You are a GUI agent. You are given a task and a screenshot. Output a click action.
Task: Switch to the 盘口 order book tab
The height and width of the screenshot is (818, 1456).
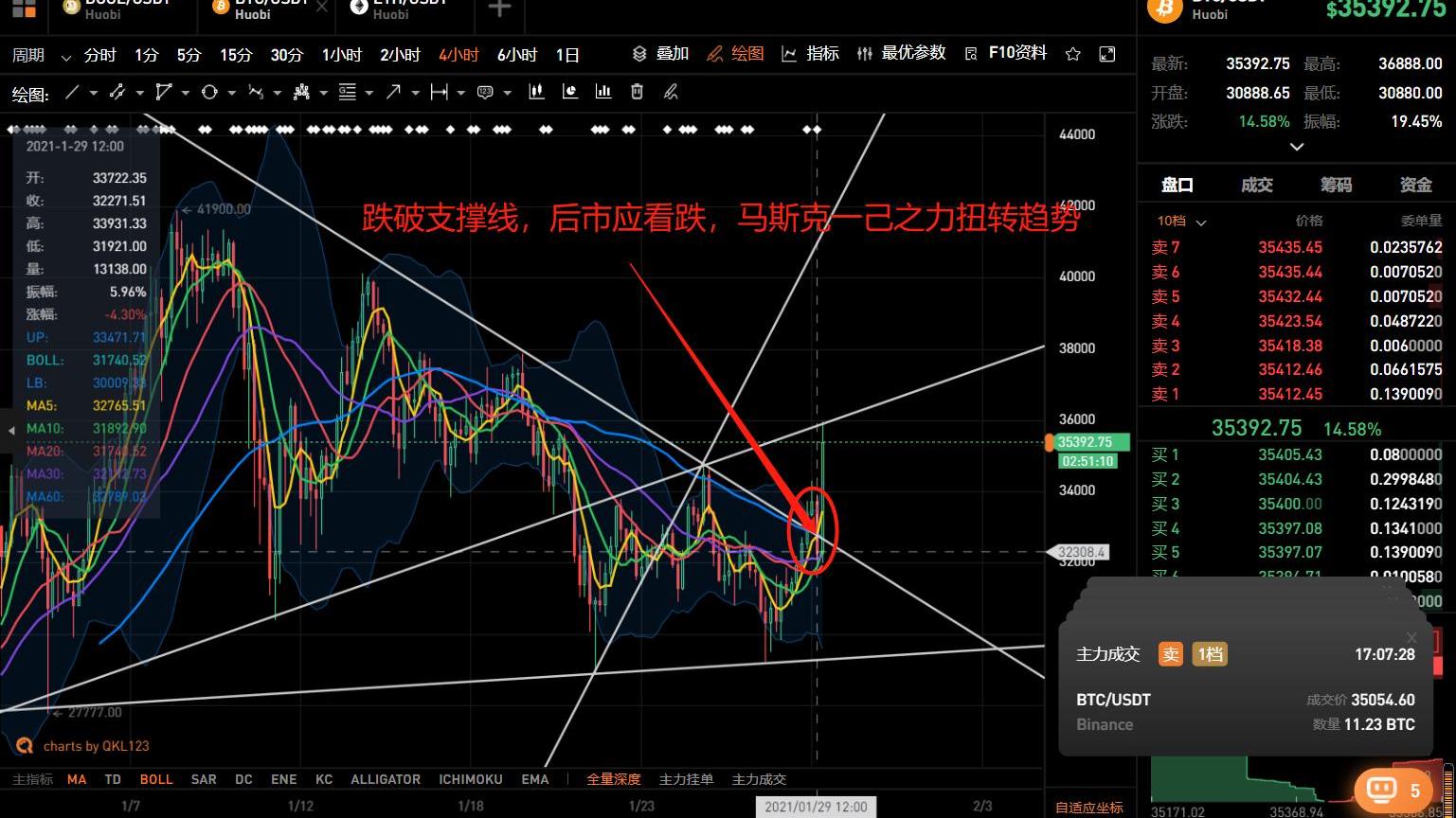[x=1177, y=185]
